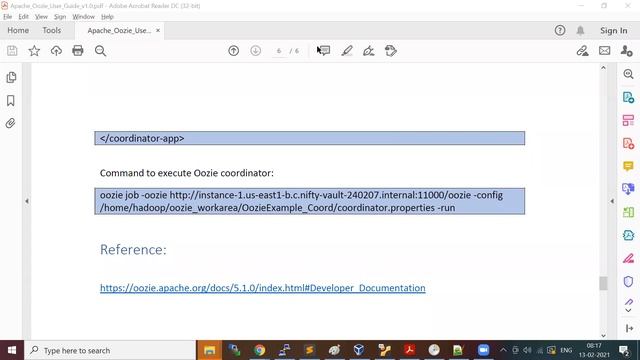Open the Protect shield tool in right pane
Image resolution: width=640 pixels, height=360 pixels.
(x=628, y=281)
